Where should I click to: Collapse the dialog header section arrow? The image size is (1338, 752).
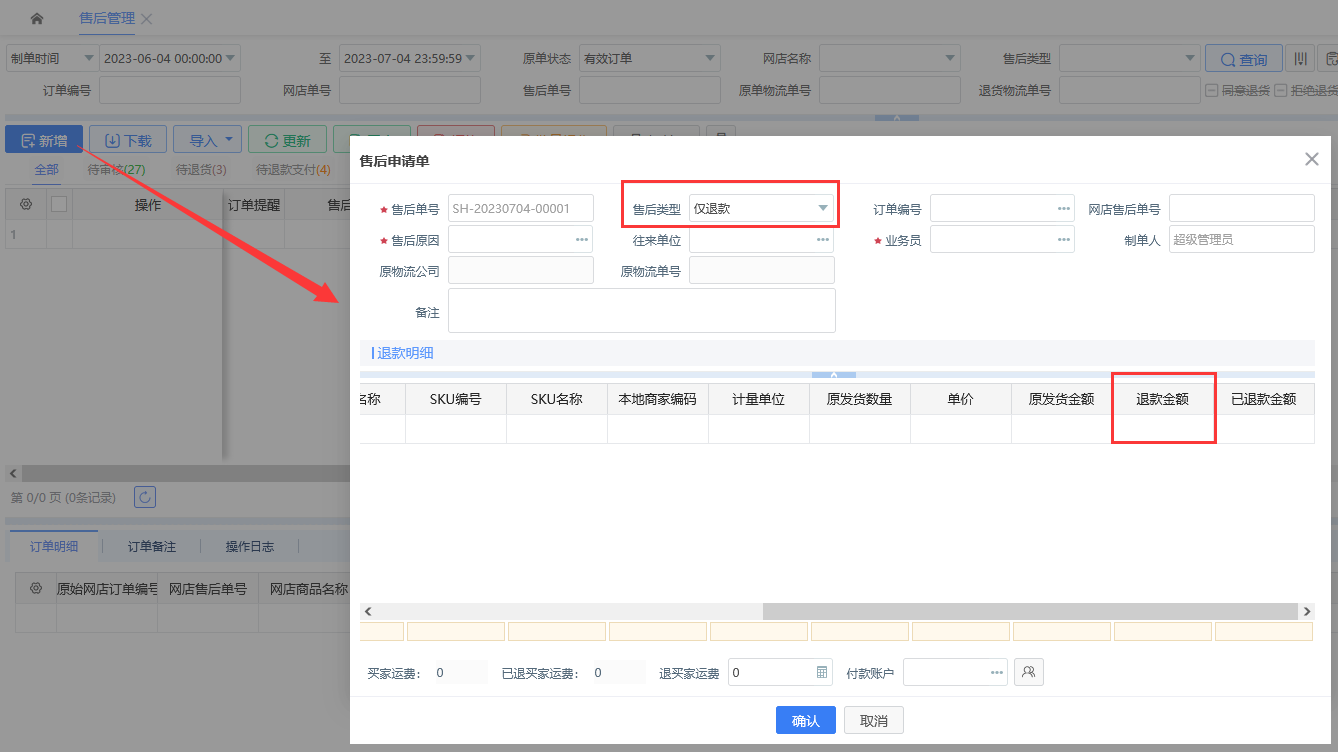[834, 375]
